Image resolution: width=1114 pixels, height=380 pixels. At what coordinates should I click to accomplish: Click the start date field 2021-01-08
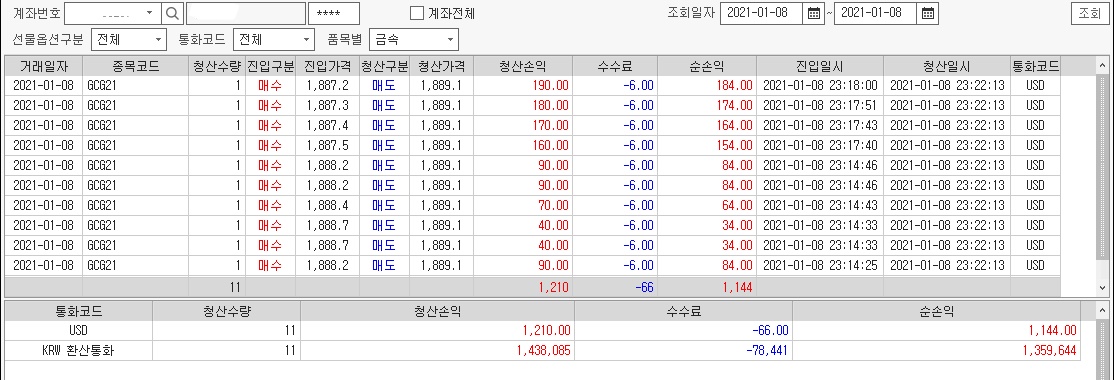(762, 13)
